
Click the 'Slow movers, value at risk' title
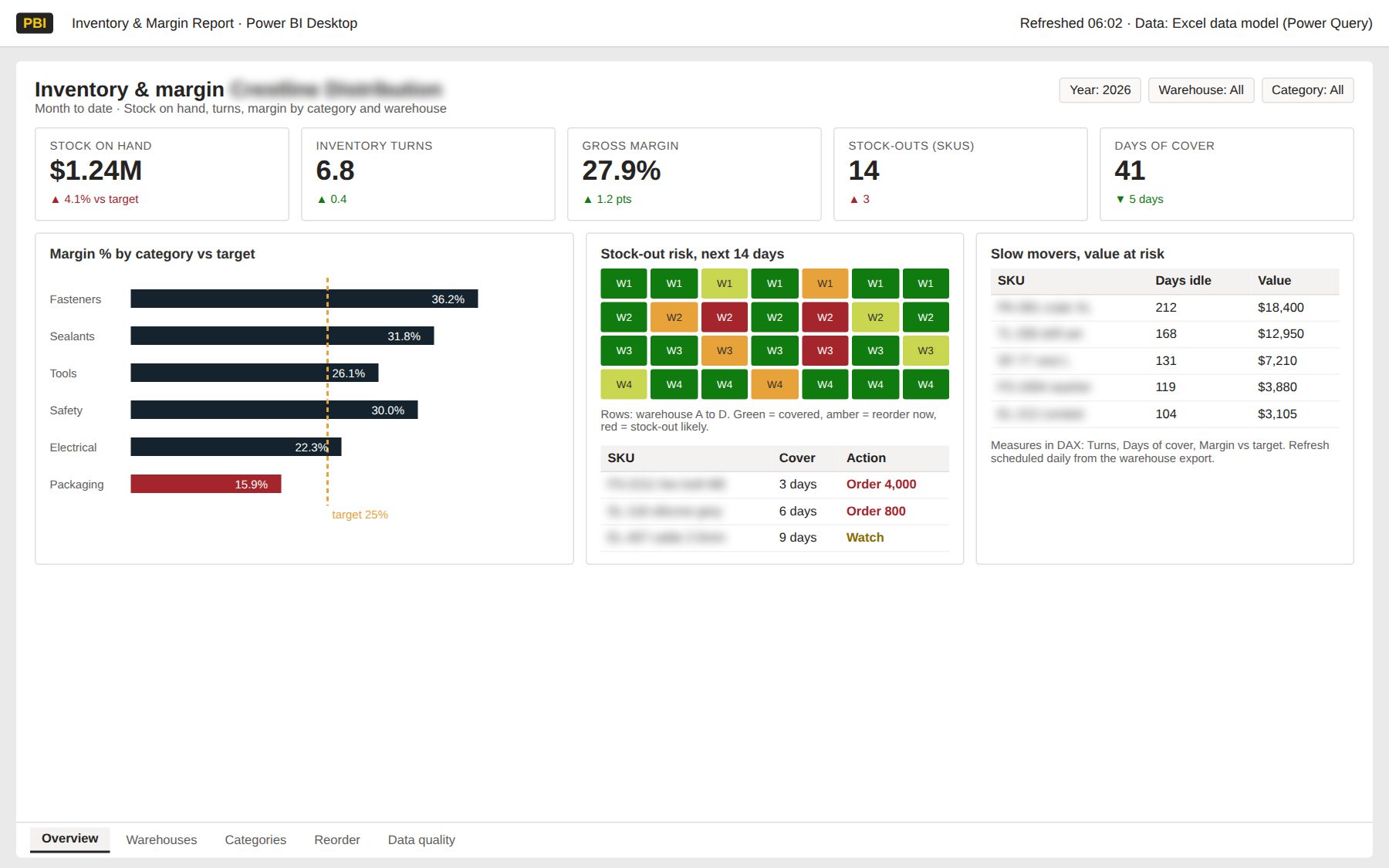(x=1077, y=254)
